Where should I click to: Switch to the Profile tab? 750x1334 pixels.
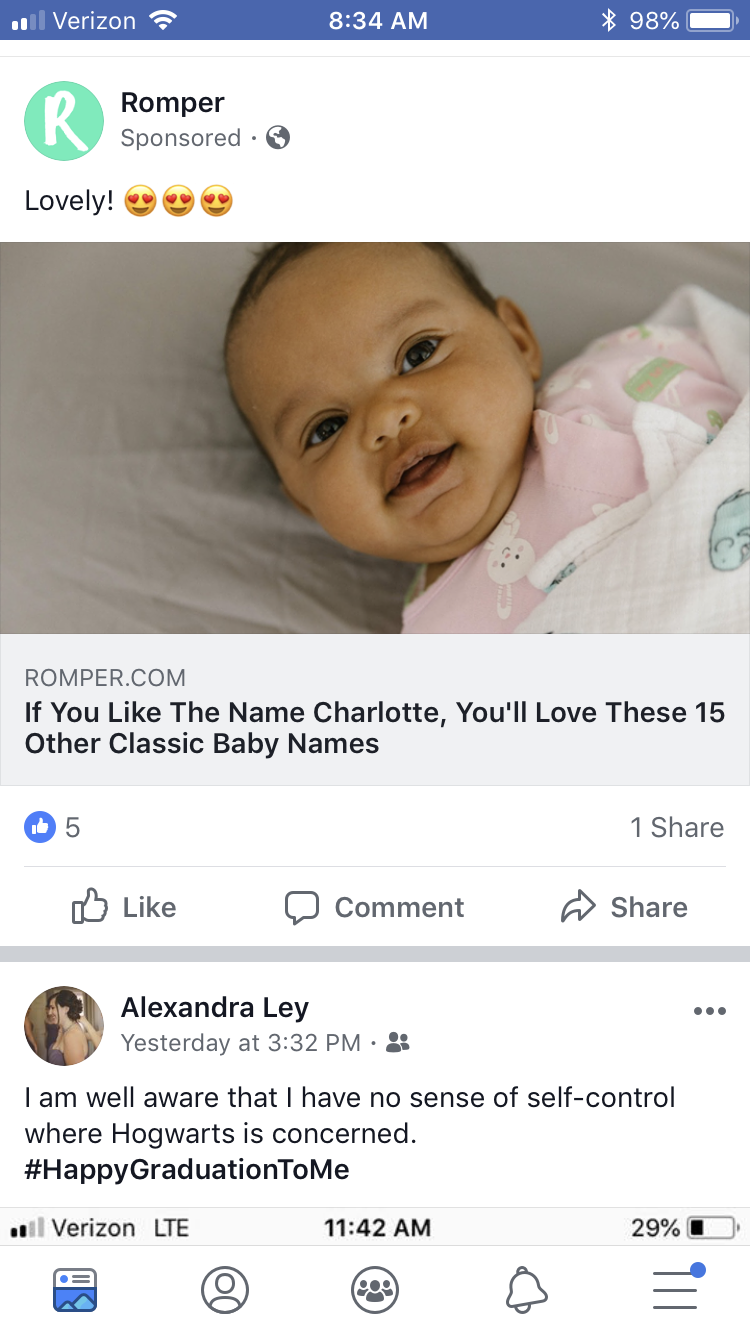pyautogui.click(x=225, y=1290)
